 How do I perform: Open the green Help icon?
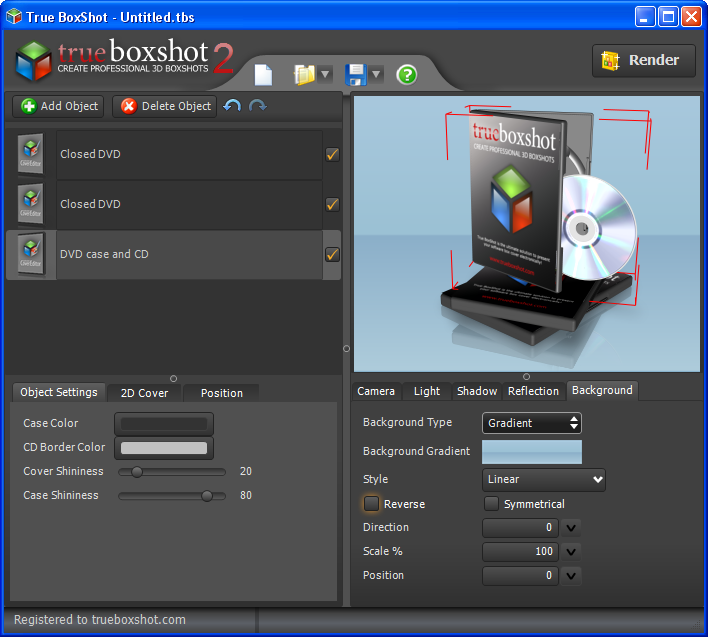coord(406,75)
